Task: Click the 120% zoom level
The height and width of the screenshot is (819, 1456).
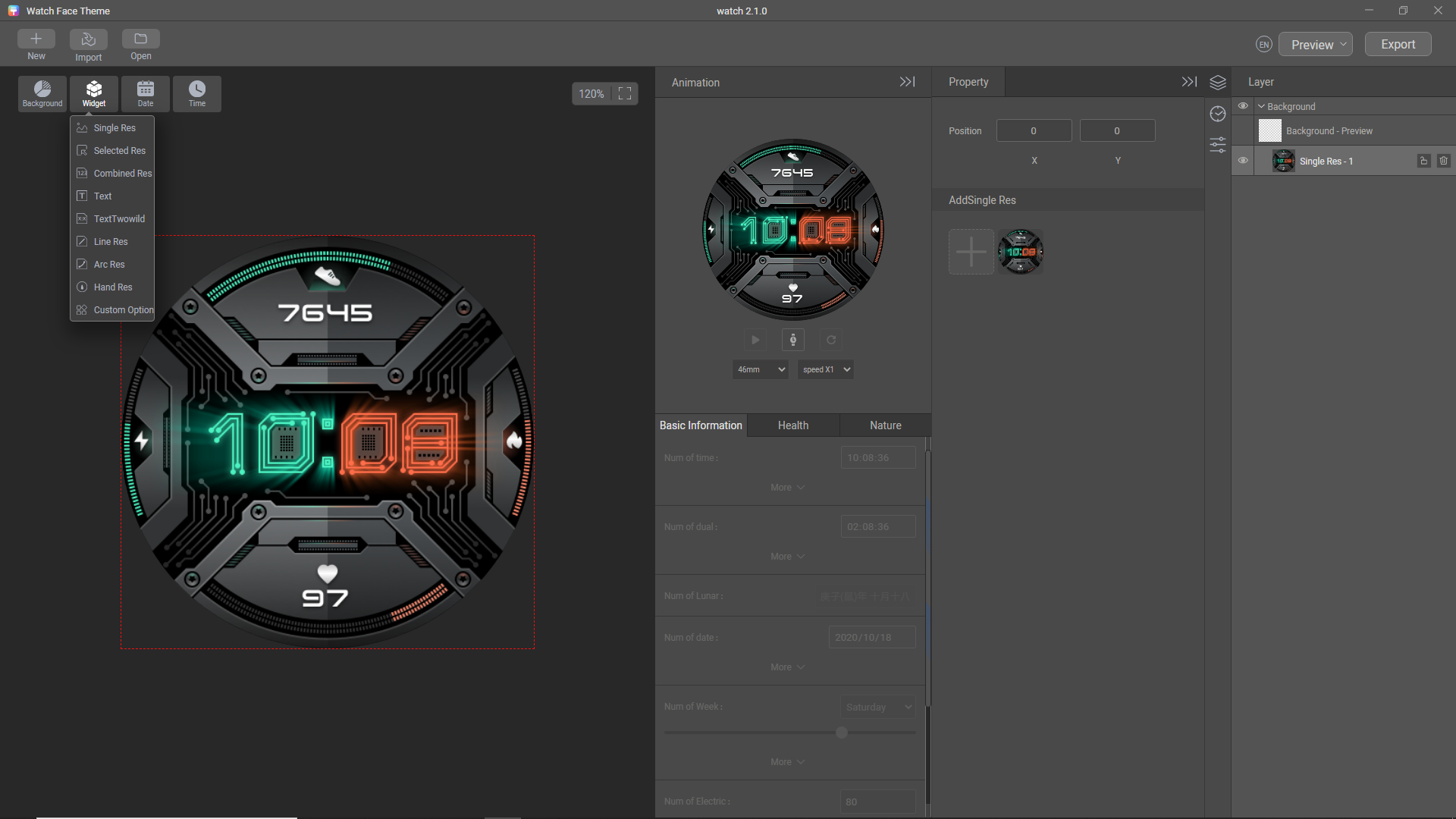Action: point(591,94)
